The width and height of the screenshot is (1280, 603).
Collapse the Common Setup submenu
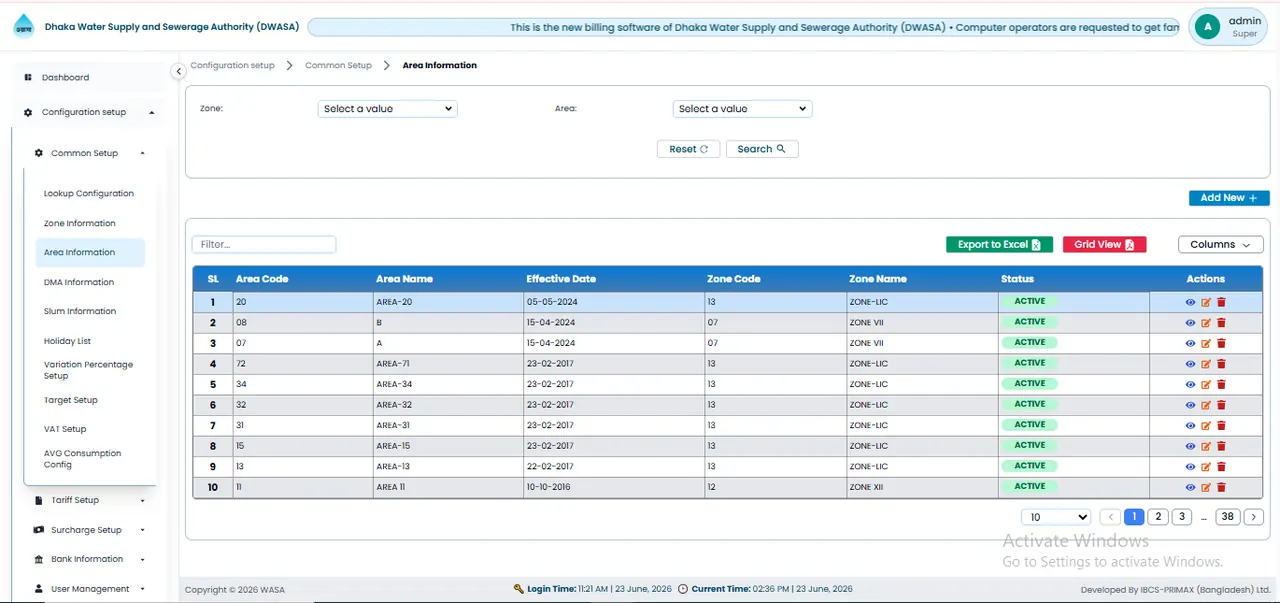[89, 153]
